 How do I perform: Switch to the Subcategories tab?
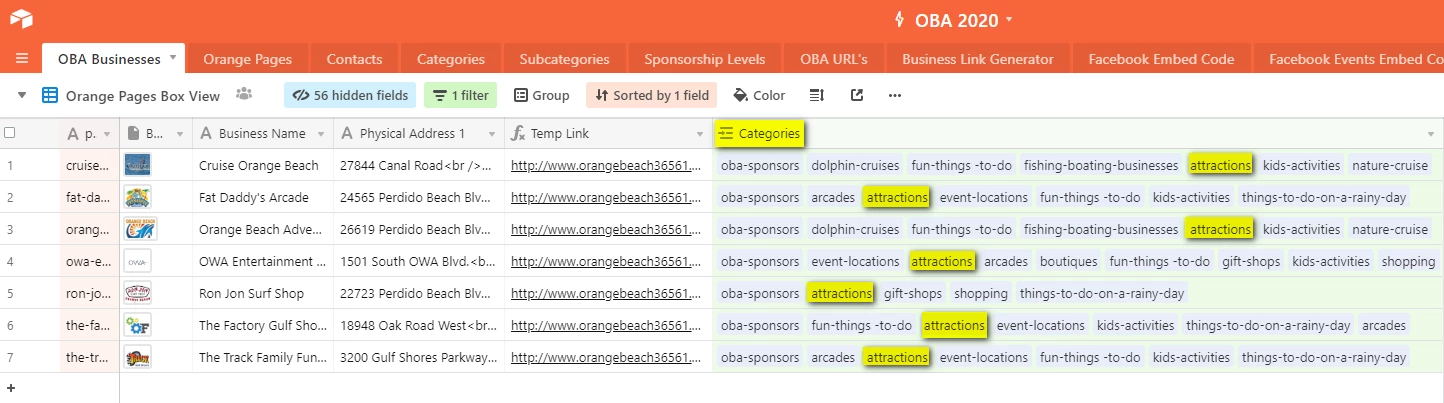[565, 59]
